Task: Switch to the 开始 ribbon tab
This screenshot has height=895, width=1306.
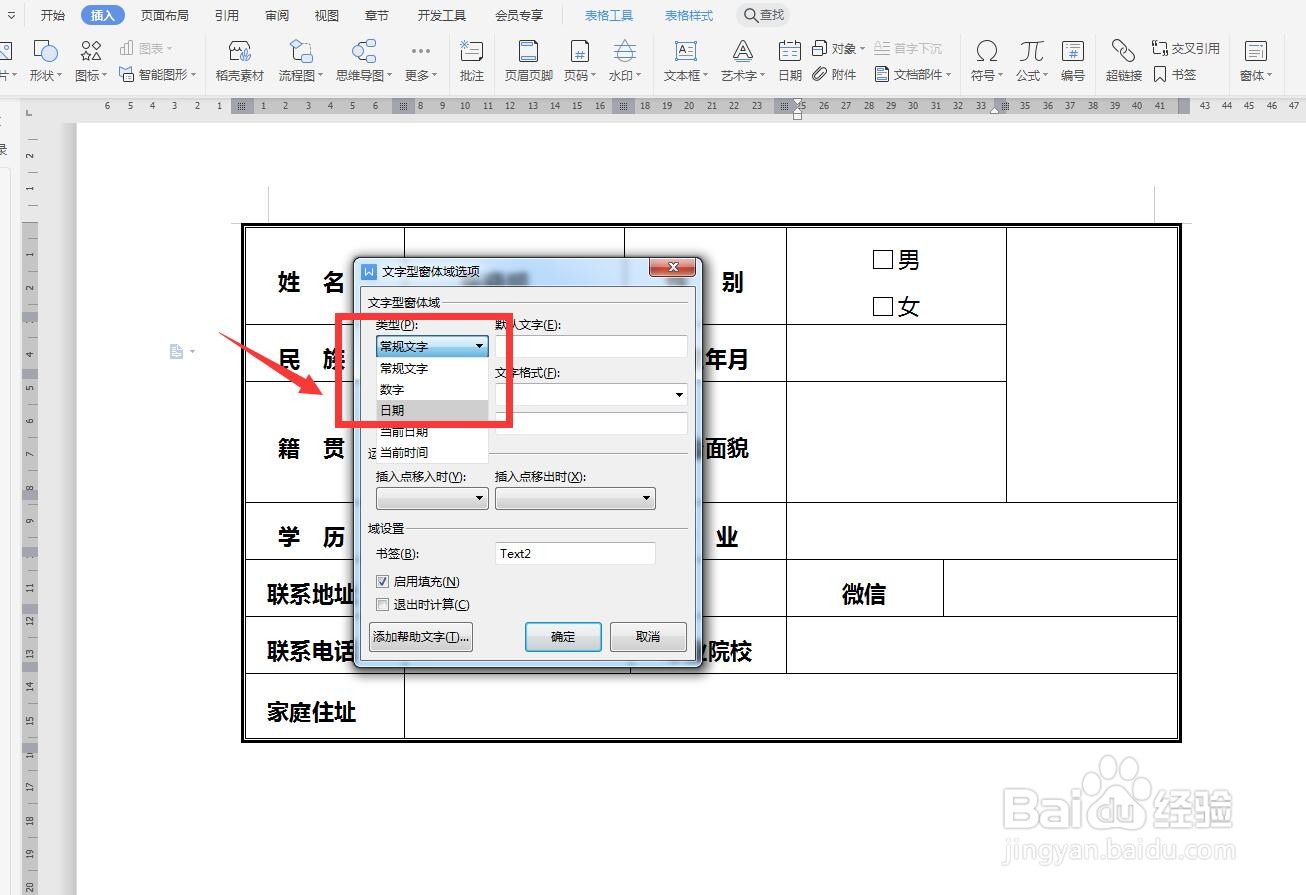Action: click(52, 15)
